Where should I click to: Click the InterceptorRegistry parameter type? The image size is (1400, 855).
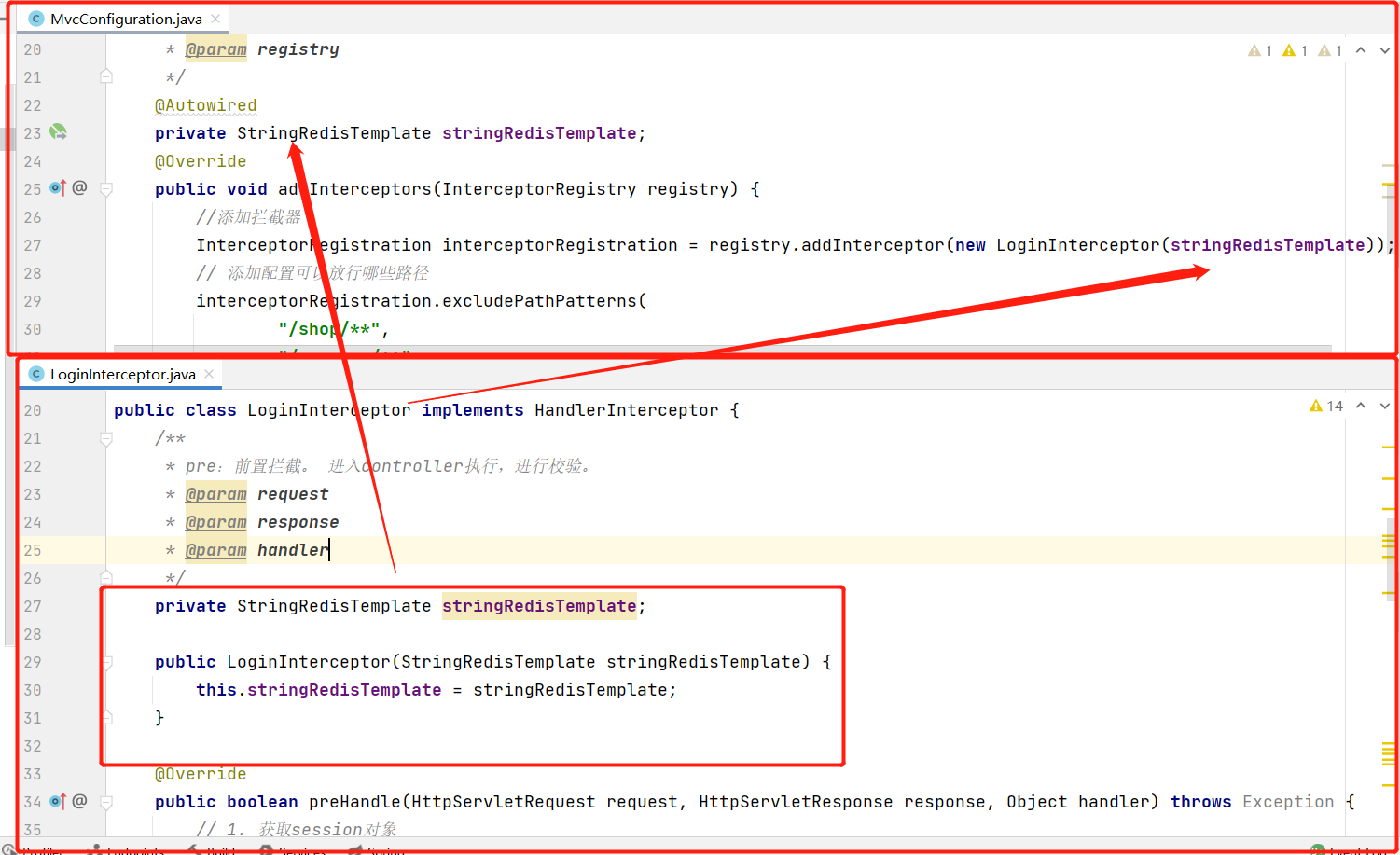pyautogui.click(x=539, y=189)
